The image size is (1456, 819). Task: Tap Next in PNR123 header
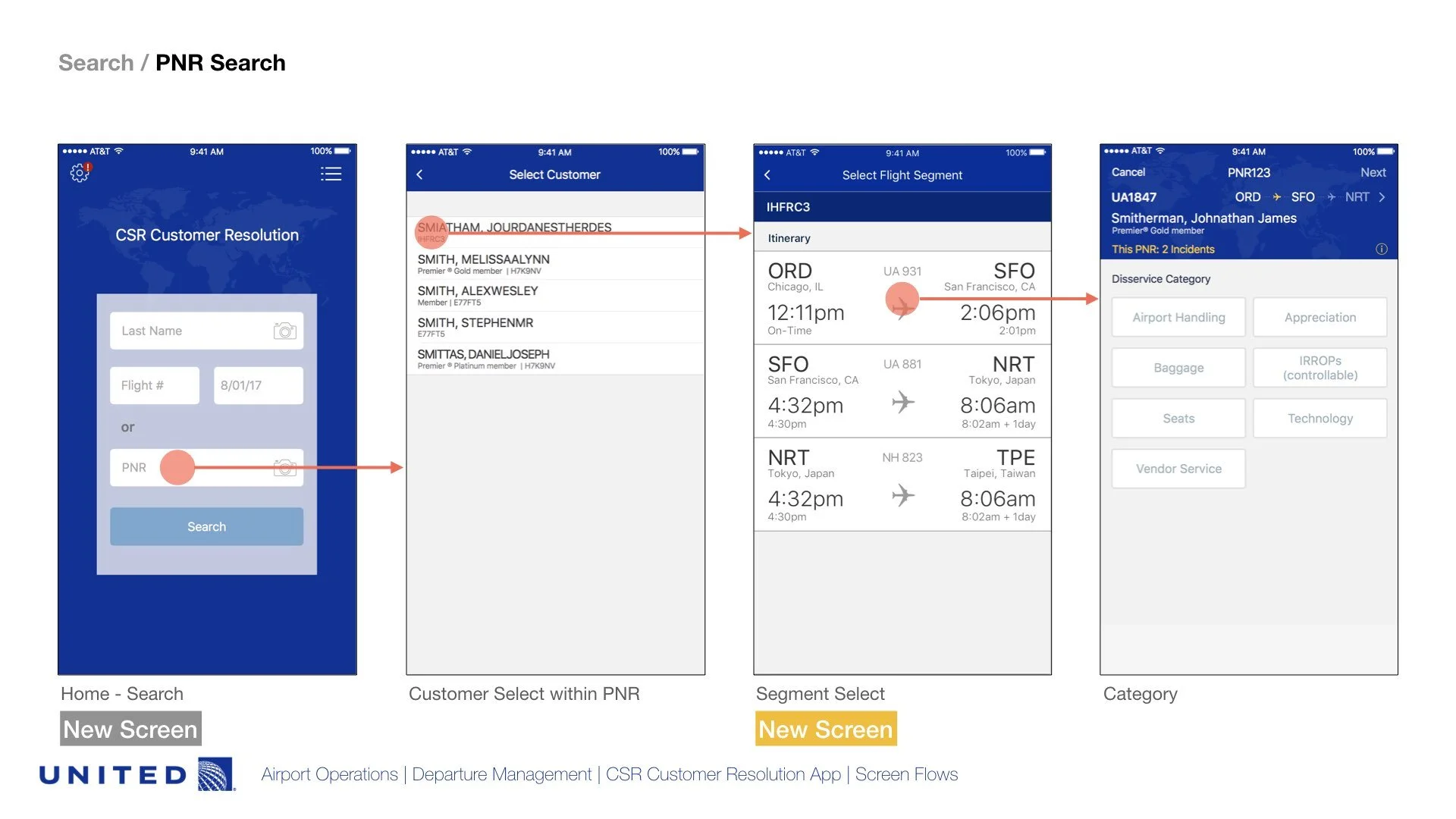(1373, 172)
